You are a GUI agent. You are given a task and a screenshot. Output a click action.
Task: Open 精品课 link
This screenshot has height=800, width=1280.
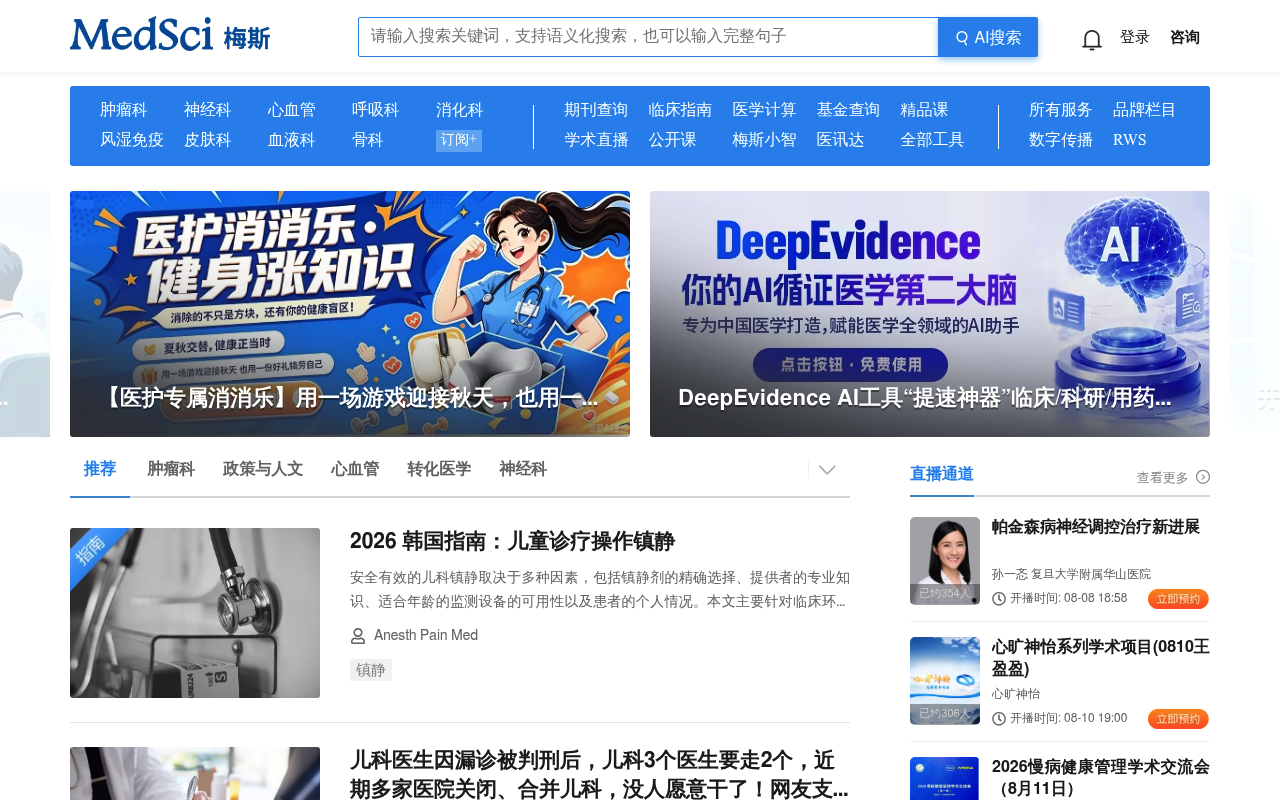pyautogui.click(x=924, y=110)
